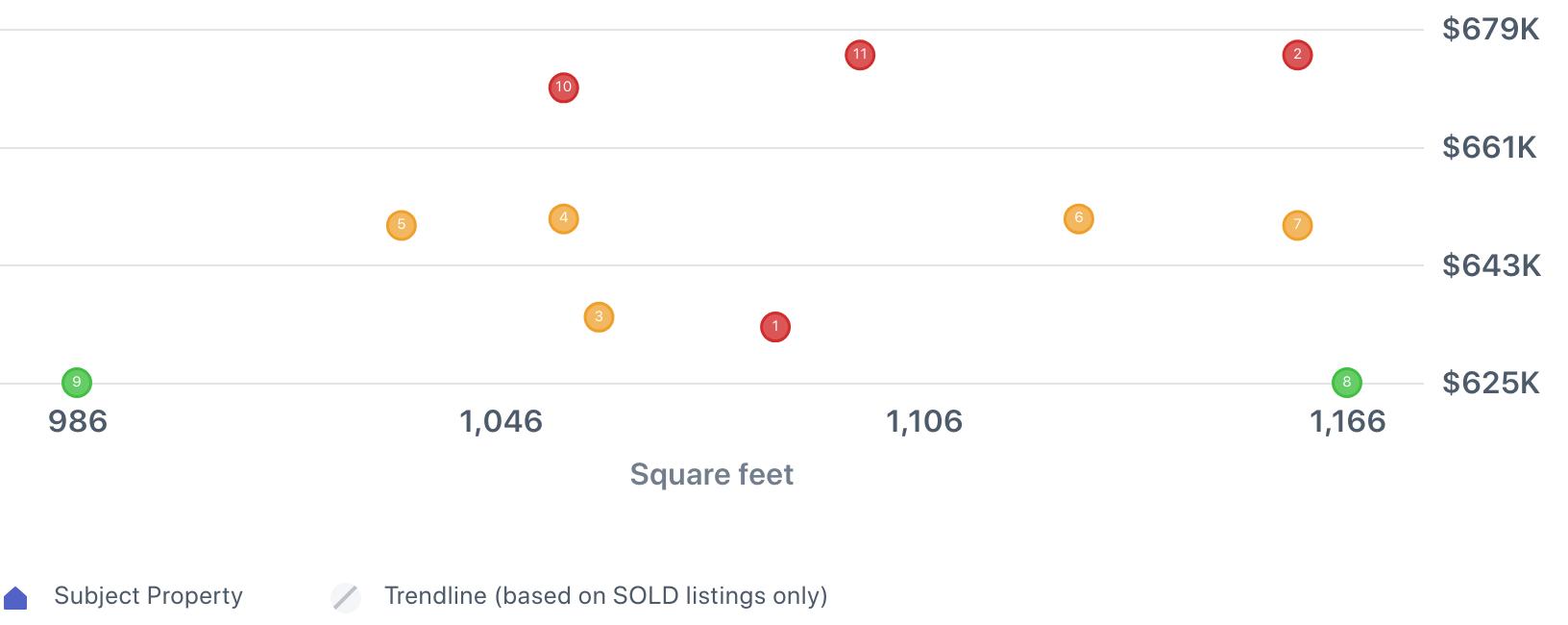The image size is (1568, 625).
Task: Click red data point number 10
Action: 563,87
